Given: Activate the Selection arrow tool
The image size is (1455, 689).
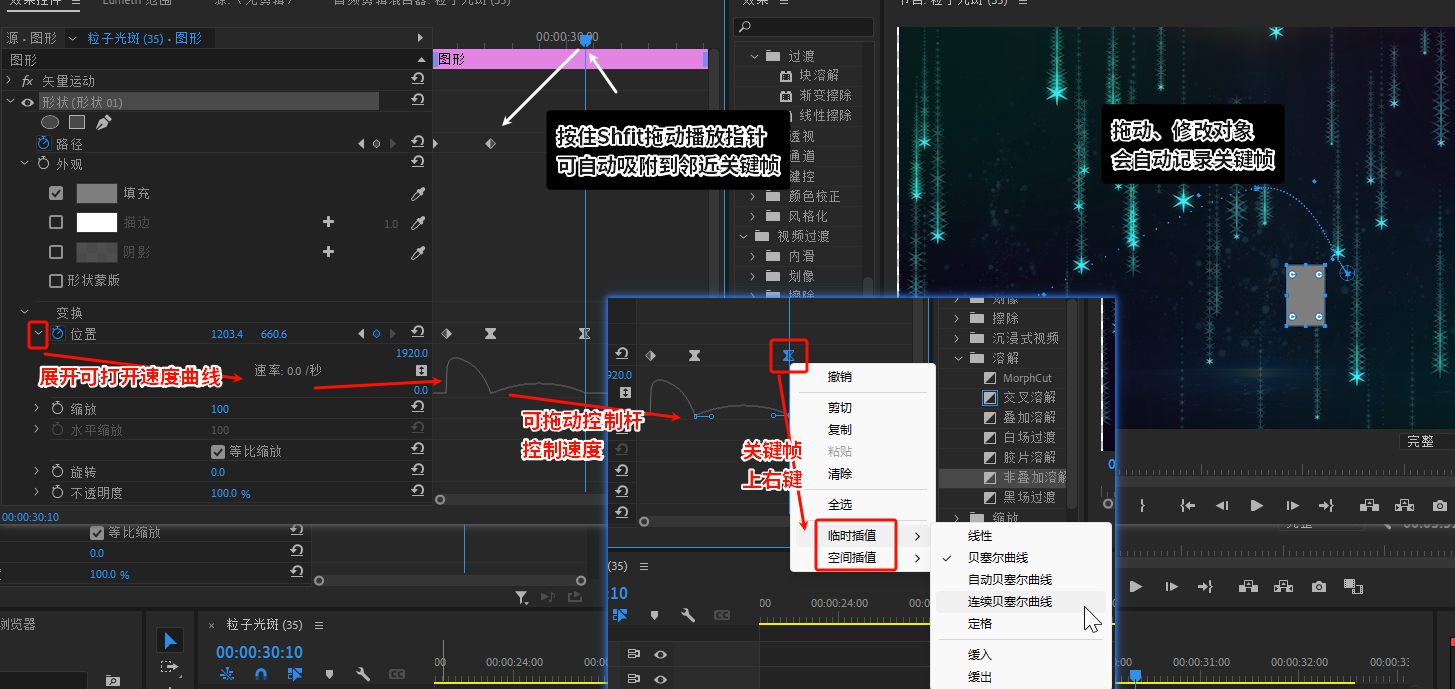Looking at the screenshot, I should coord(170,641).
